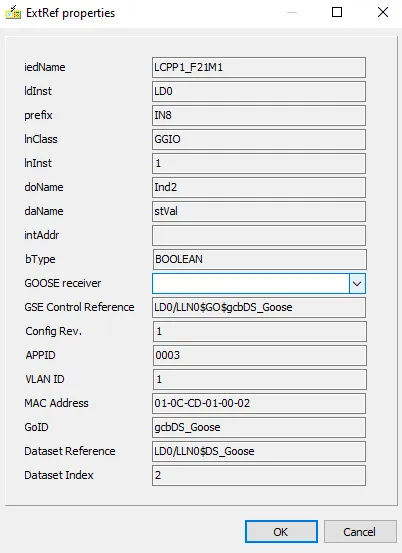Click the GSE Control Reference field
The image size is (402, 553).
259,307
